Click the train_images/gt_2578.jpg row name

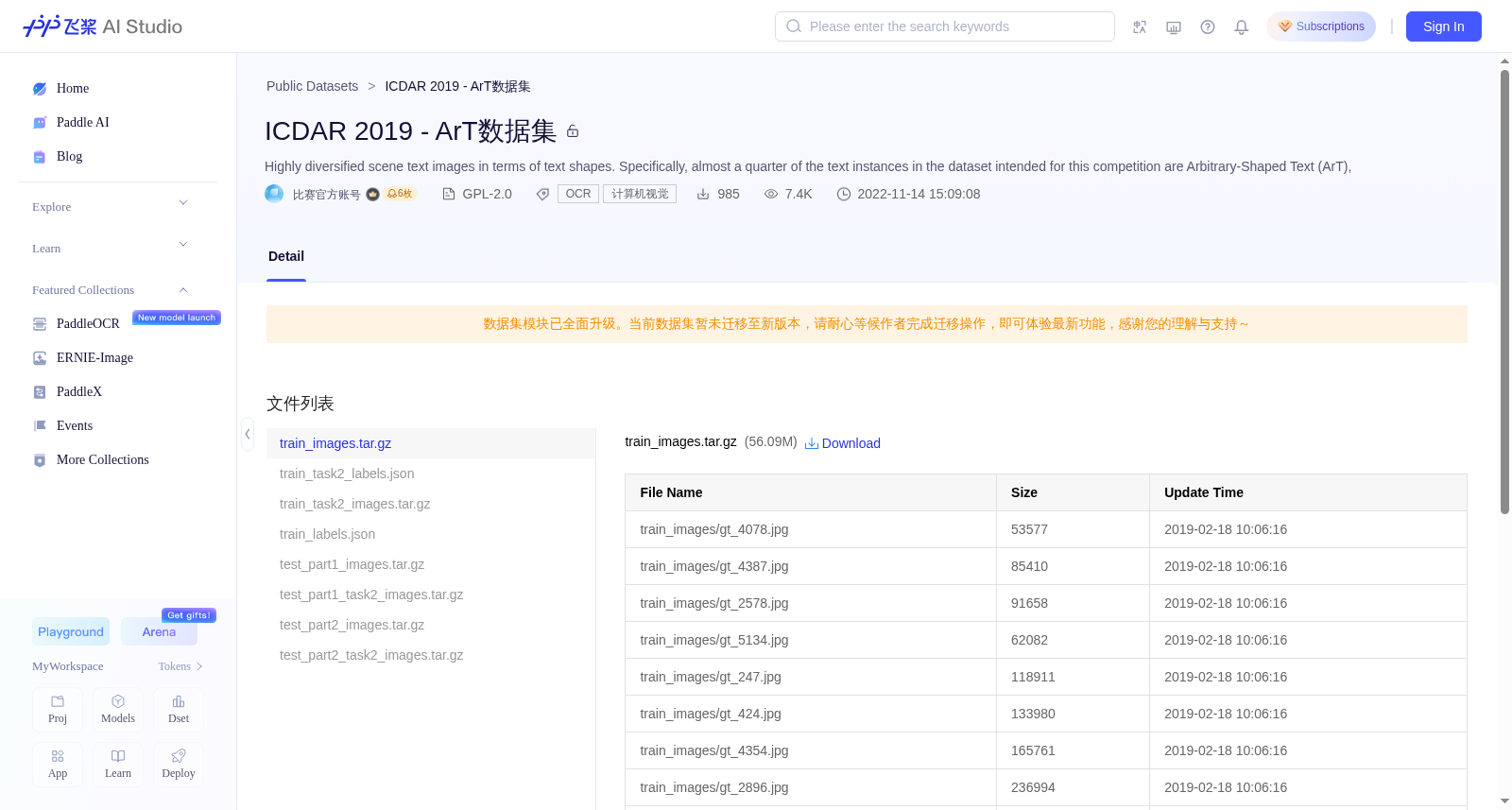point(714,603)
